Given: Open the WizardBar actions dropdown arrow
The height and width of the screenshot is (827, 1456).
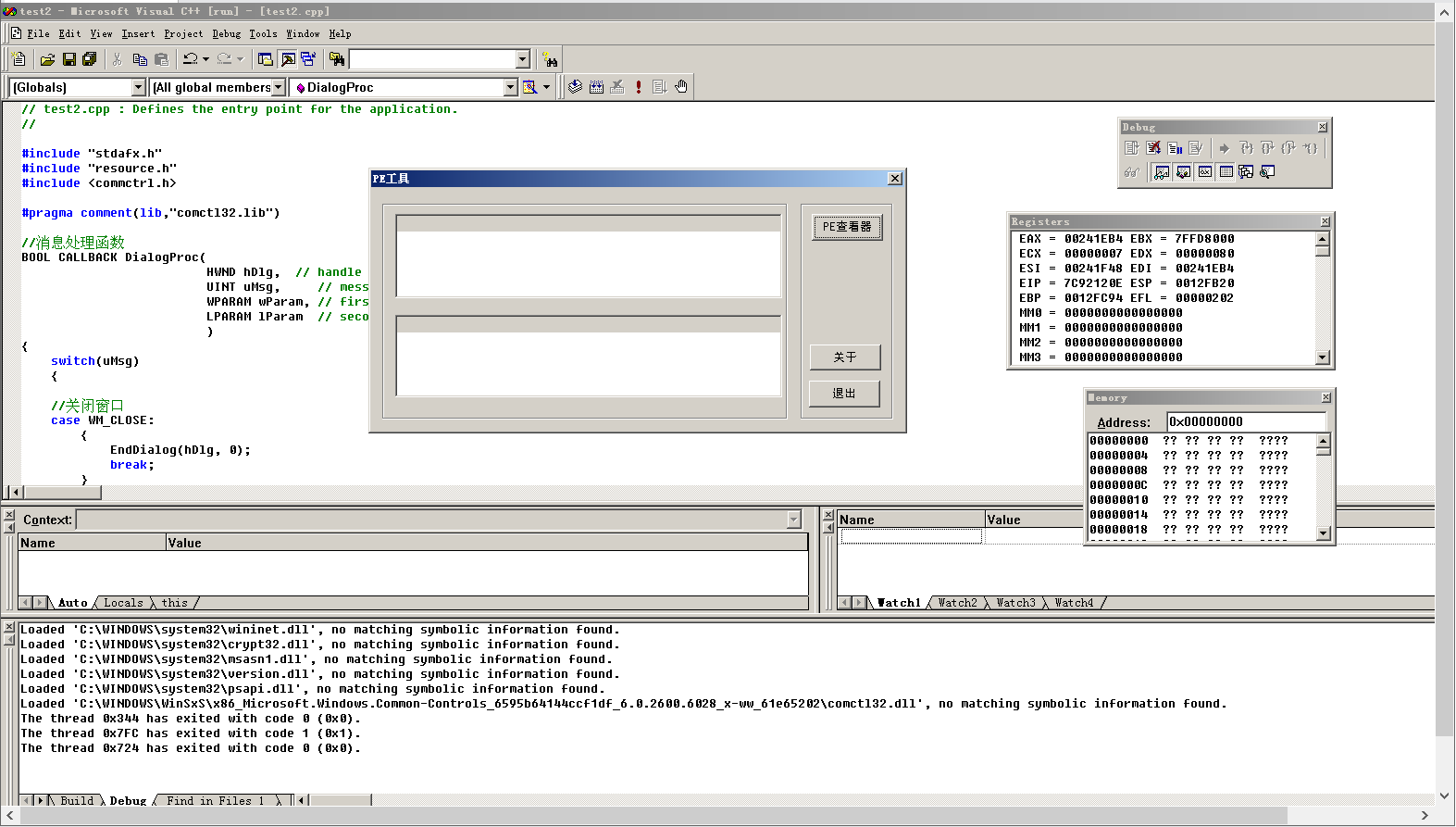Looking at the screenshot, I should [546, 87].
